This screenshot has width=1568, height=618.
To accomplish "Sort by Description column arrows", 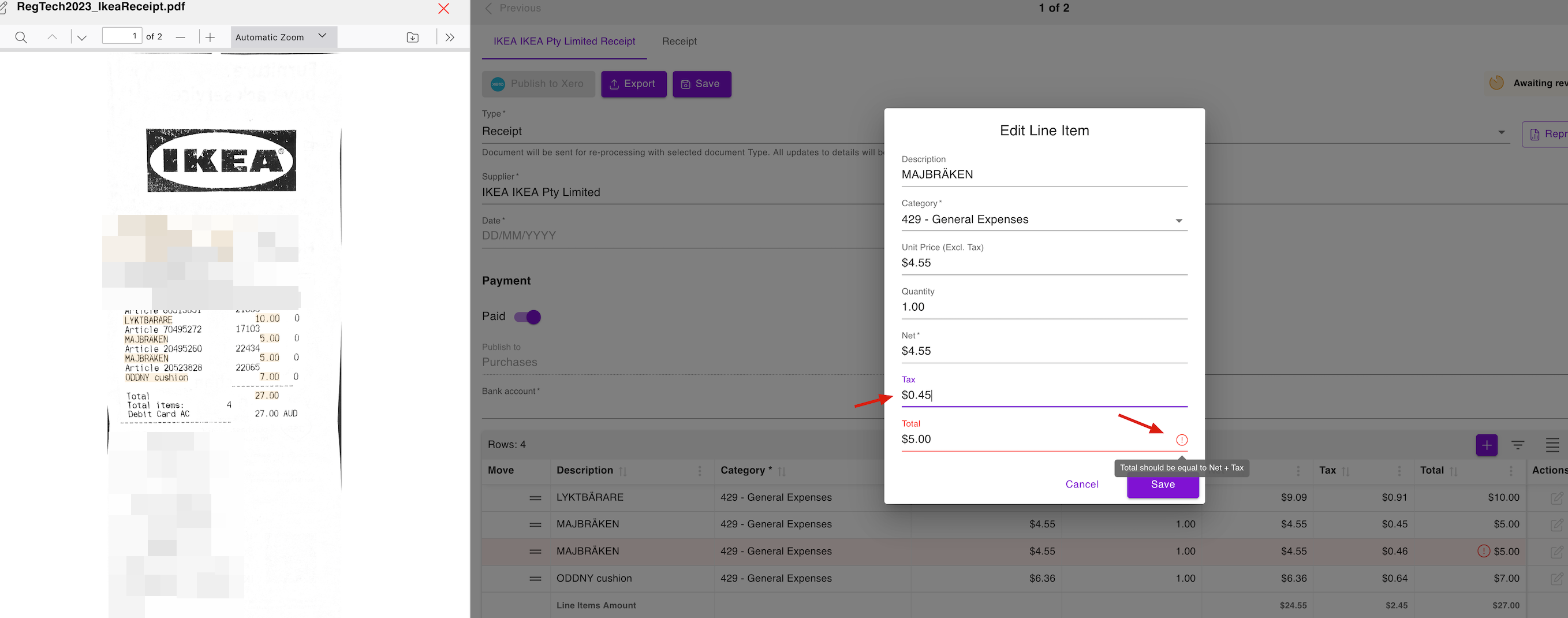I will (623, 471).
